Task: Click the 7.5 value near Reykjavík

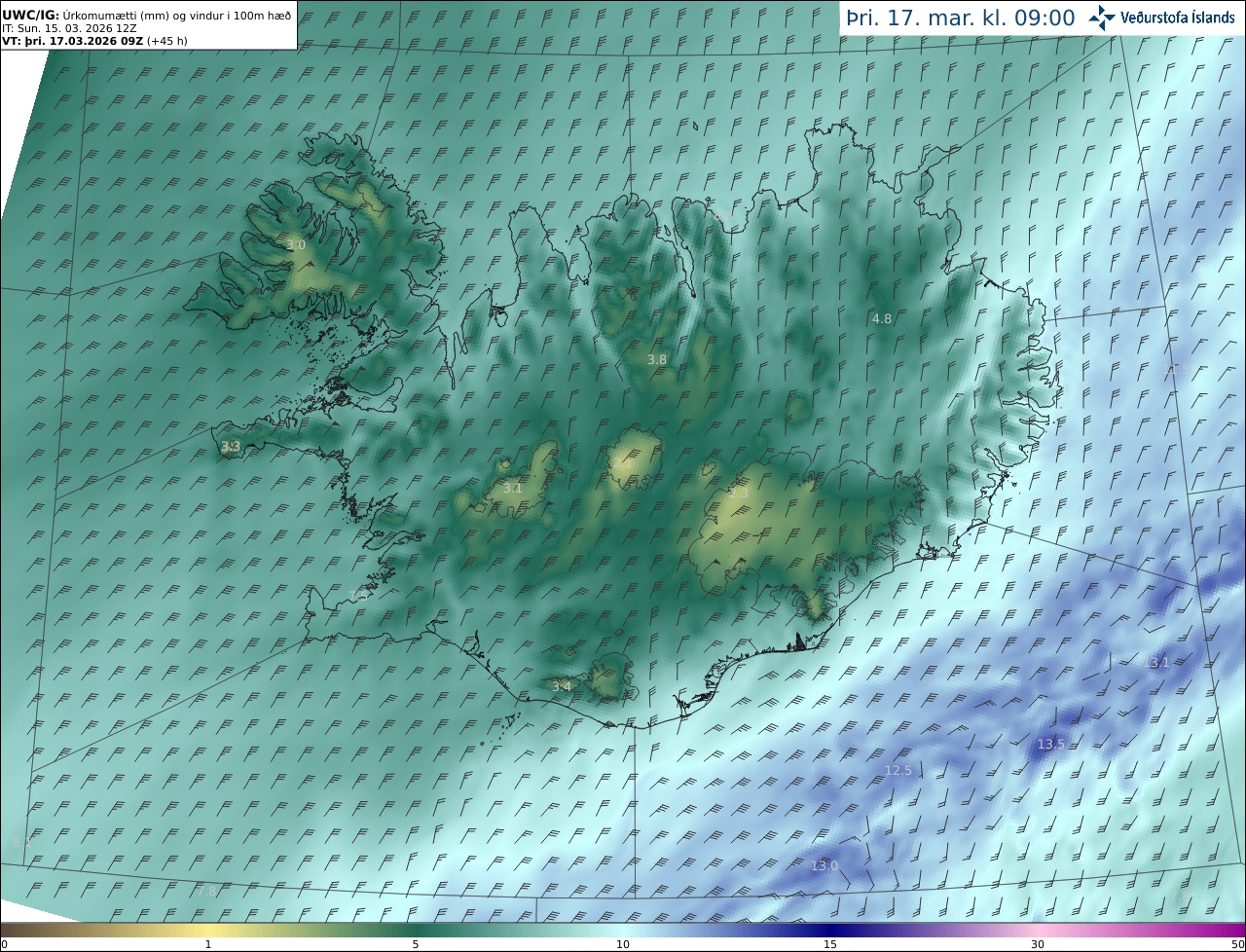Action: point(358,596)
